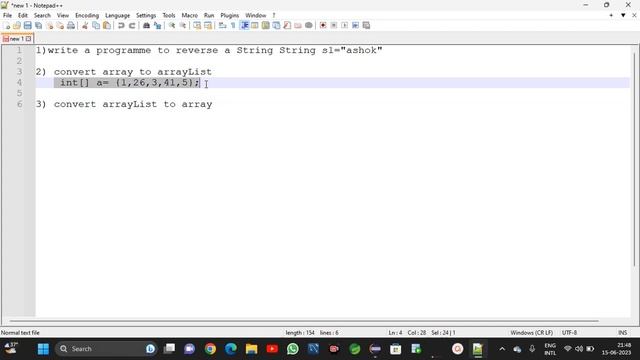Toggle Word Wrap in toolbar
The image size is (640, 360).
[222, 25]
